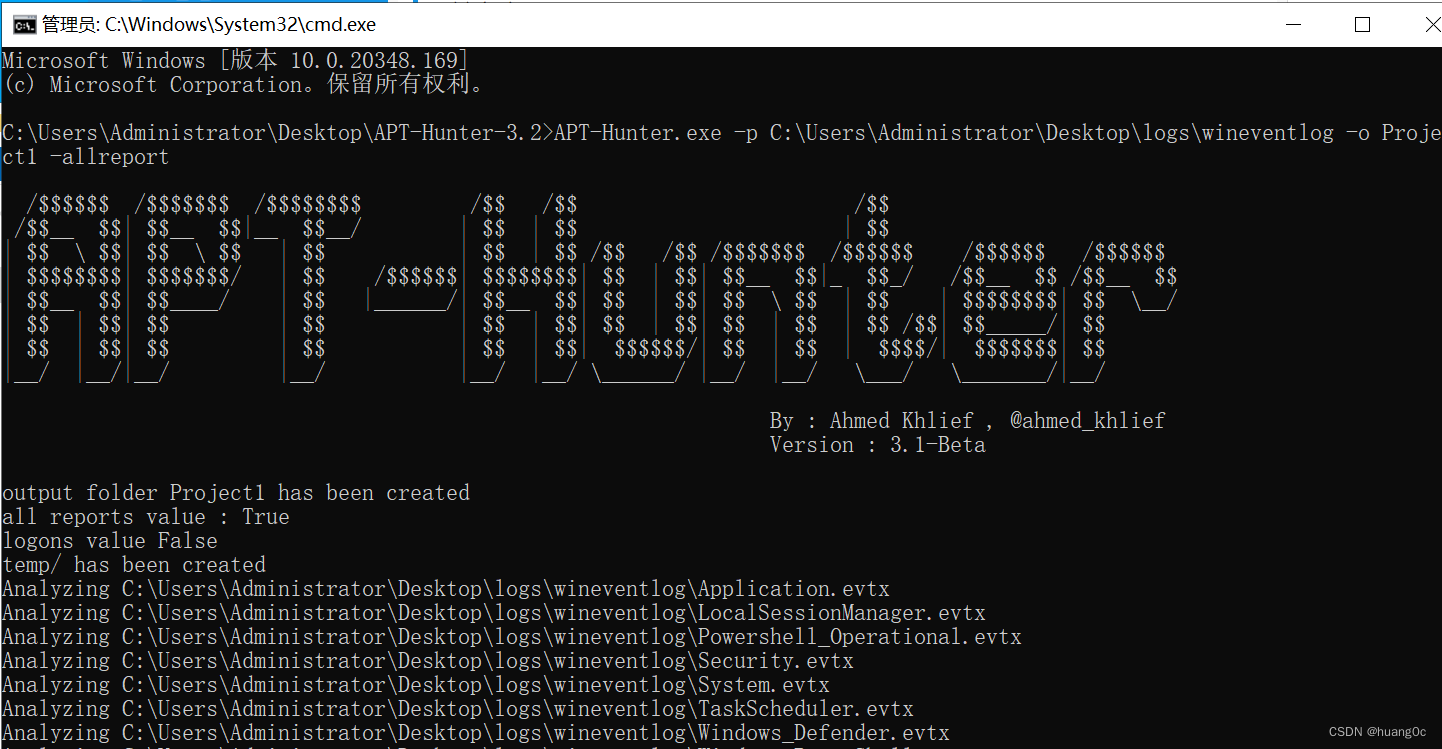The width and height of the screenshot is (1442, 749).
Task: Click the APT-Hunter ASCII art banner
Action: pos(590,289)
